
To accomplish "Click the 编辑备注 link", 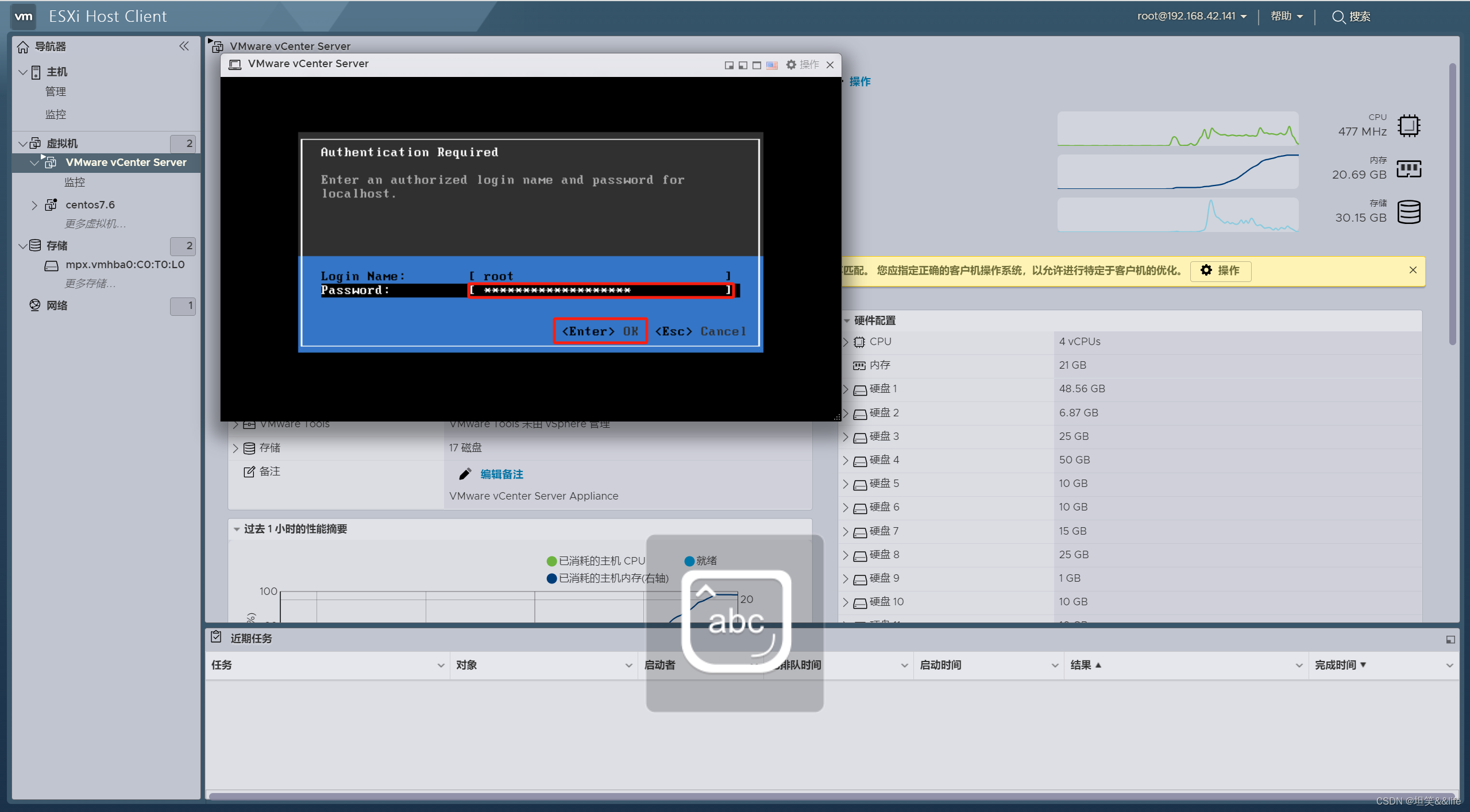I will (x=501, y=474).
